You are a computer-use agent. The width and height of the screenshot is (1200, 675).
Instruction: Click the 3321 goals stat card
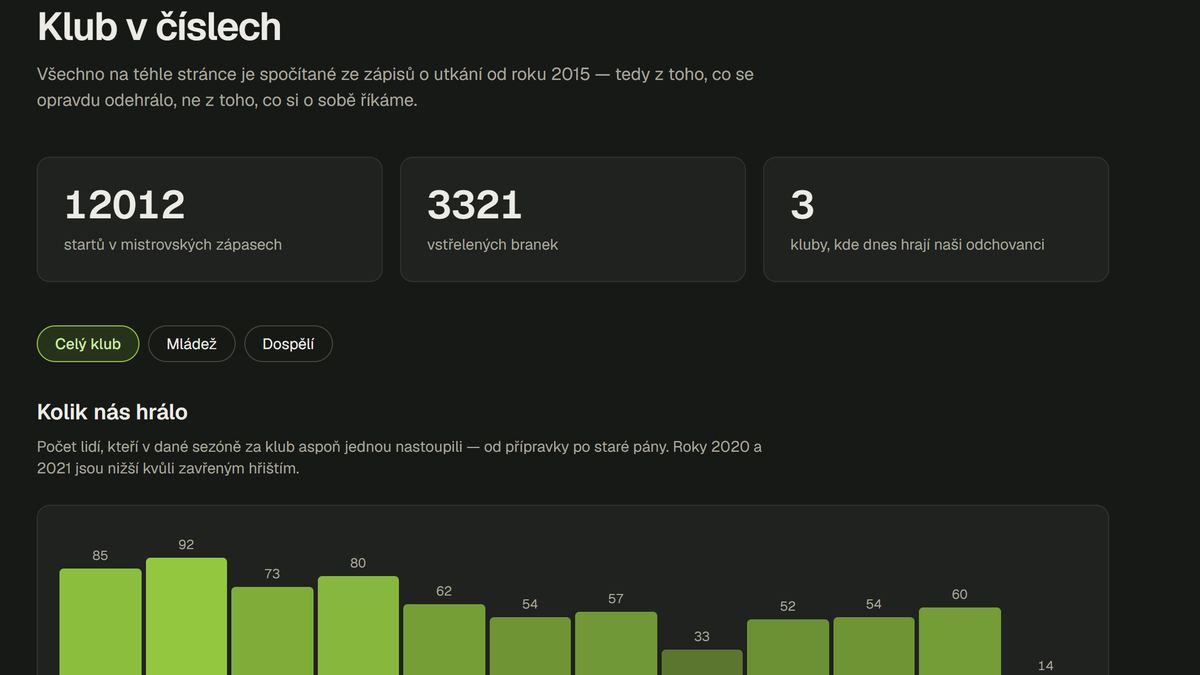click(x=573, y=219)
